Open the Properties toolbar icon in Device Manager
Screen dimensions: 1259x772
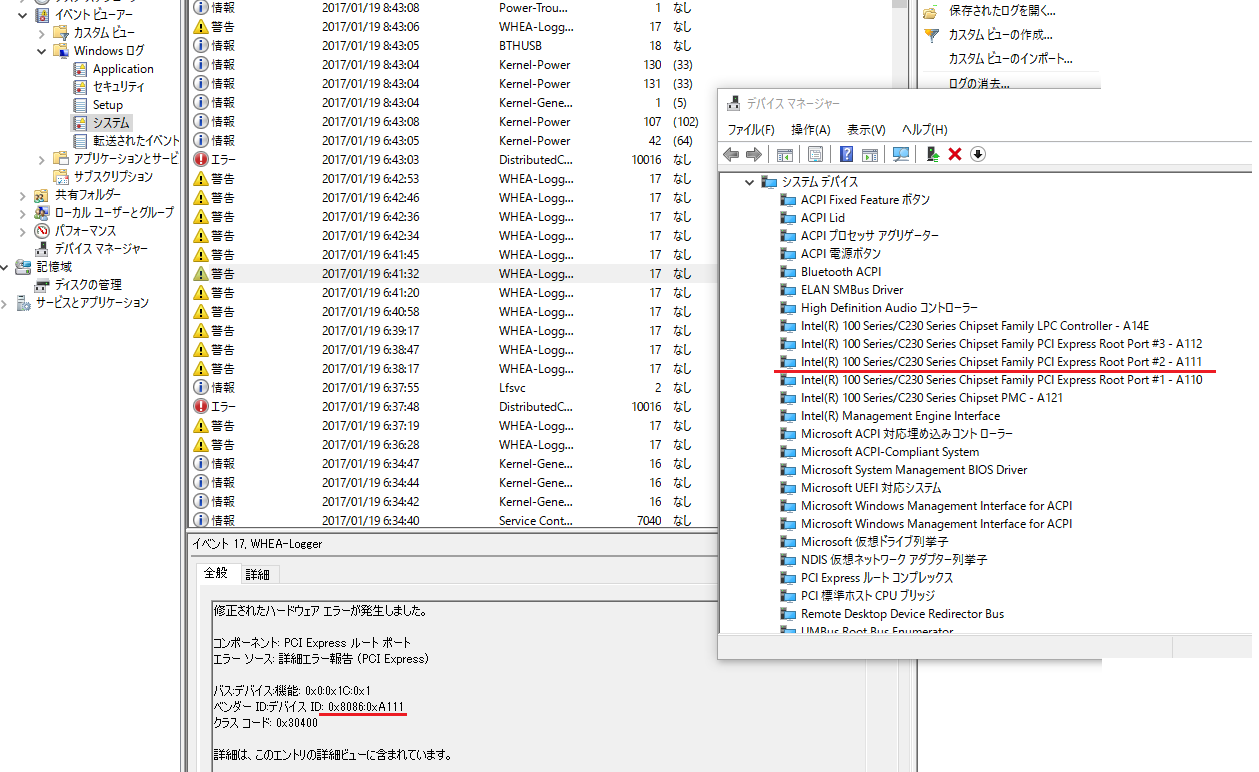[x=815, y=154]
